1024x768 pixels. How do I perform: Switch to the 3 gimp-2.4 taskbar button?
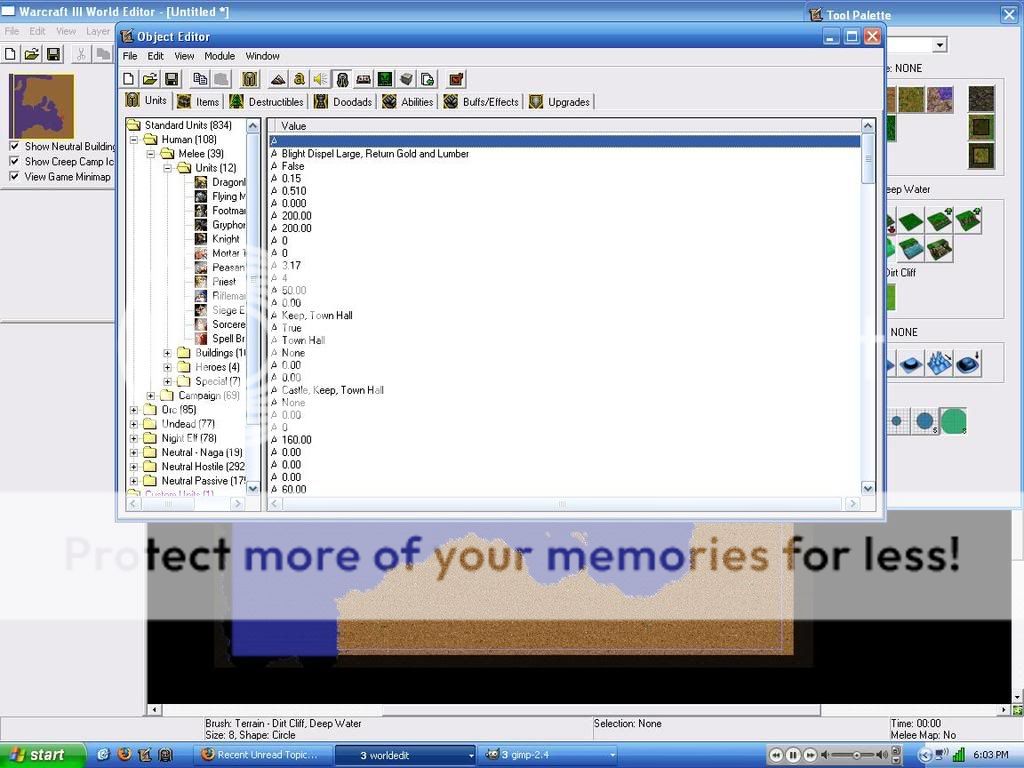[x=547, y=755]
